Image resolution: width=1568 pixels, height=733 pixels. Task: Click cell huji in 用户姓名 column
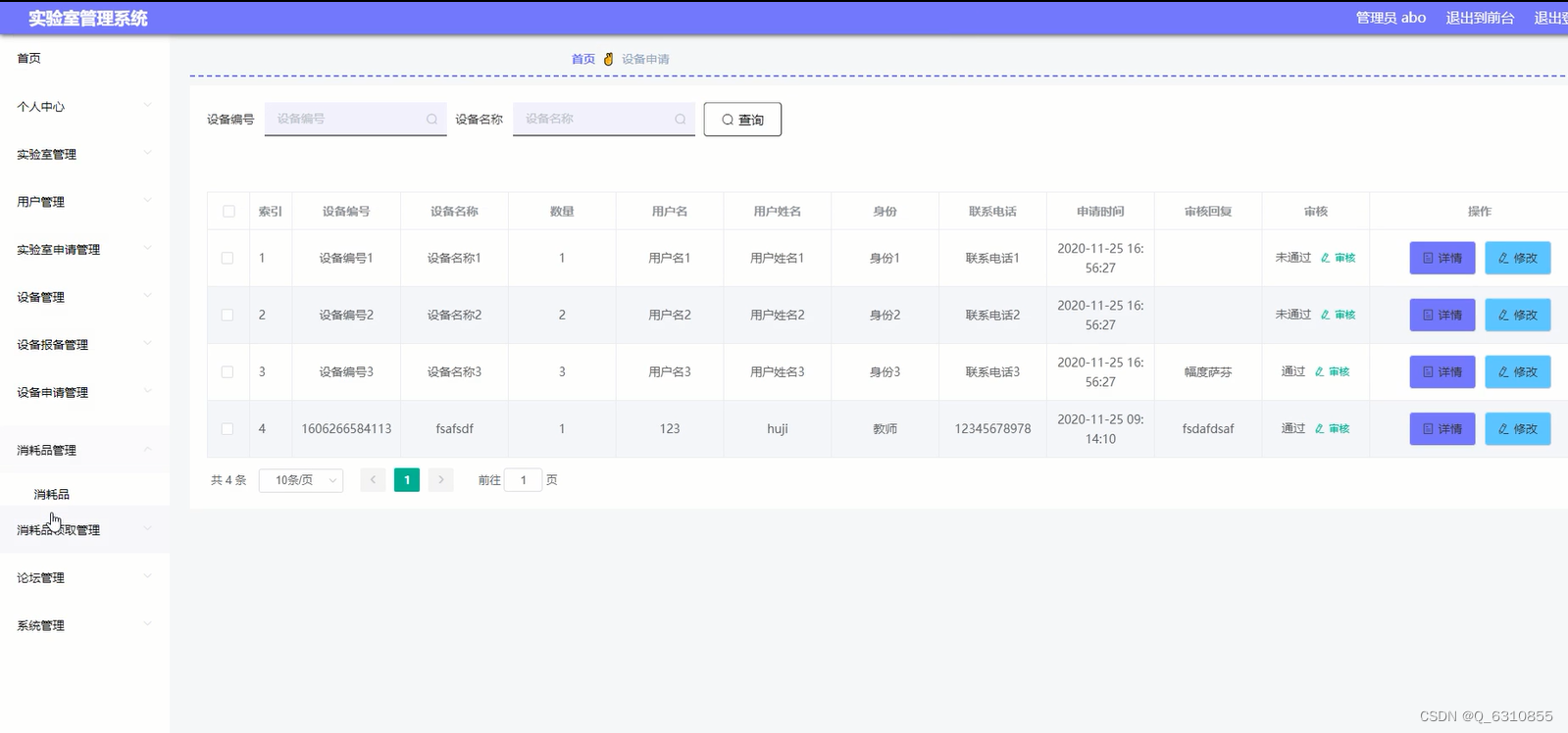778,428
